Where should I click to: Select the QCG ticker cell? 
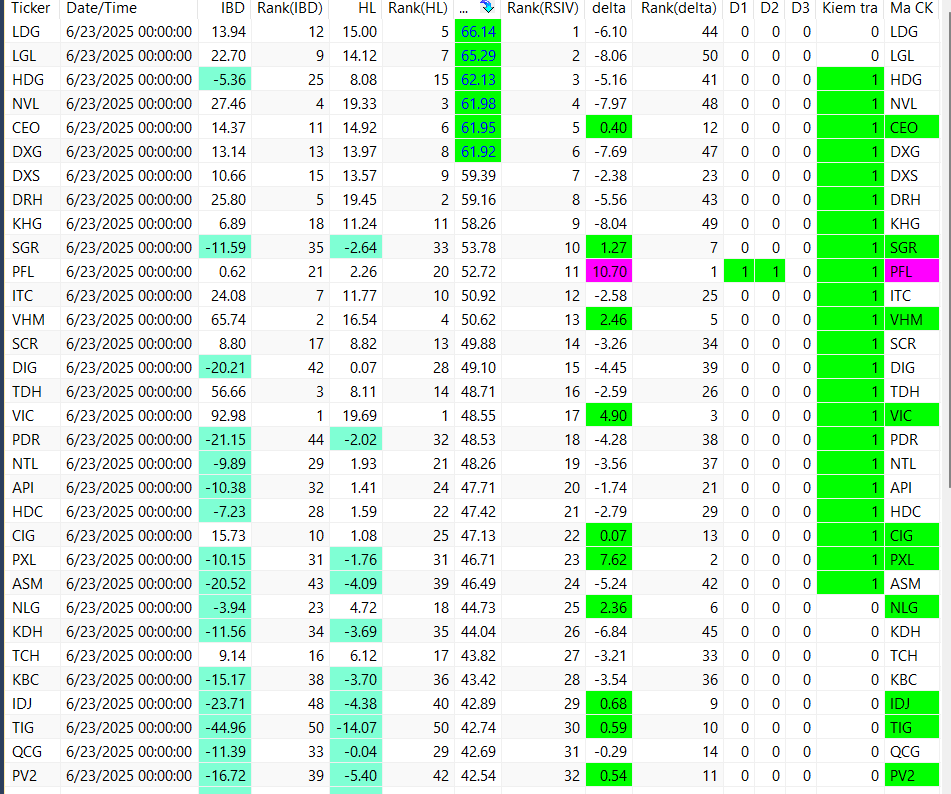point(33,752)
